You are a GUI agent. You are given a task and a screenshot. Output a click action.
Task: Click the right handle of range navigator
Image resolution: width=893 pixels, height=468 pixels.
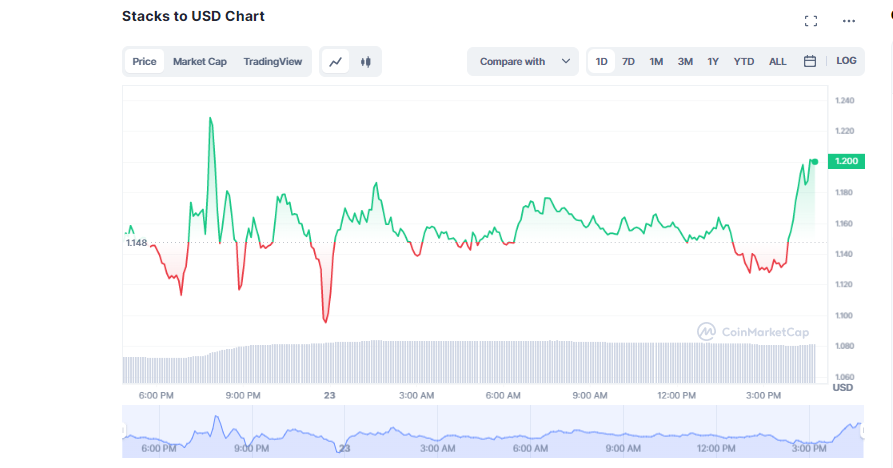pyautogui.click(x=862, y=431)
